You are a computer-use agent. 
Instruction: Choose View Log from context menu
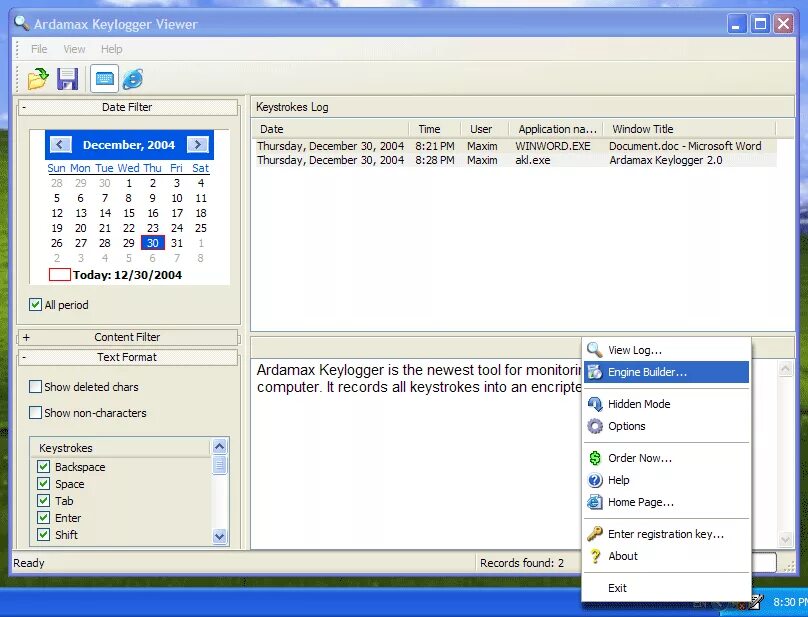(x=666, y=350)
